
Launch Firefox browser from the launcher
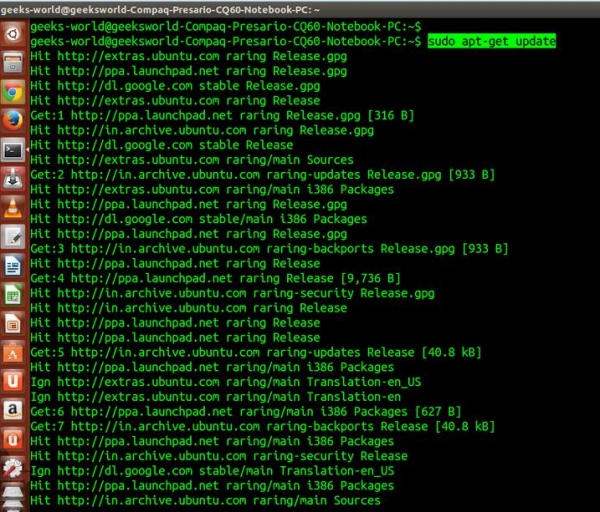13,121
